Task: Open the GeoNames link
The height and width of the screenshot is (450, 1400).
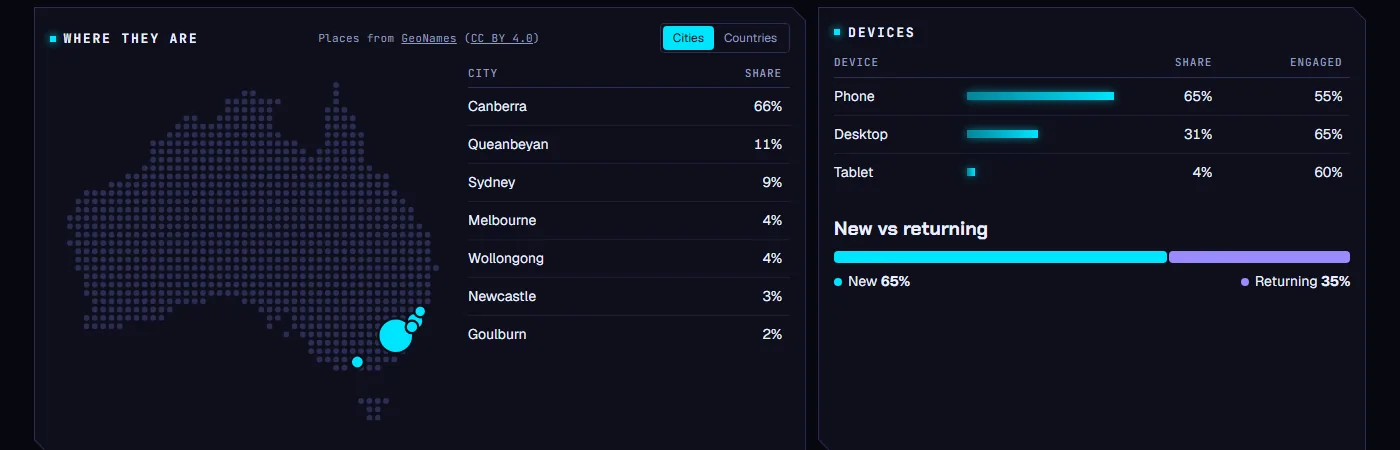Action: (429, 38)
